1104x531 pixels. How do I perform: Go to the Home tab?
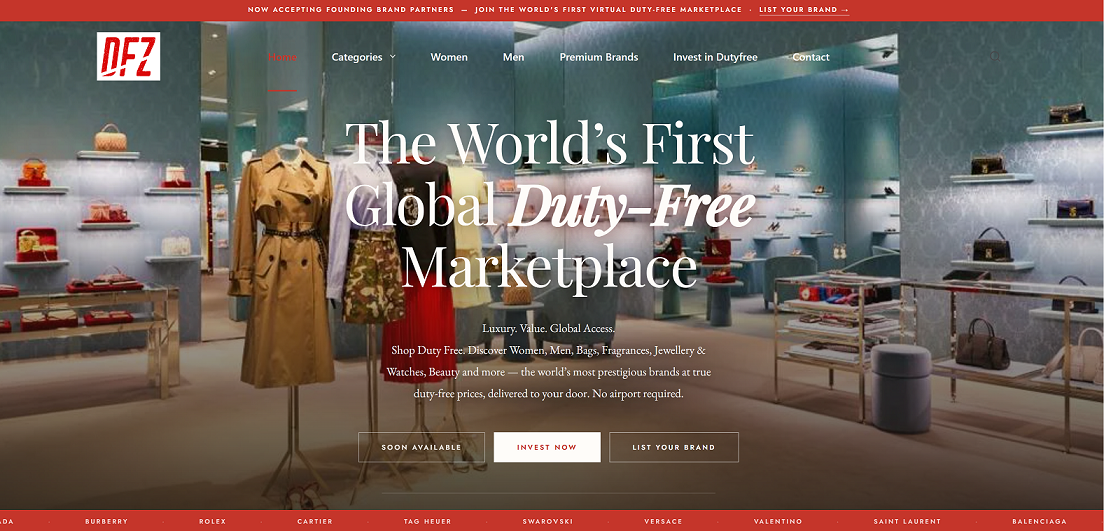(x=282, y=57)
